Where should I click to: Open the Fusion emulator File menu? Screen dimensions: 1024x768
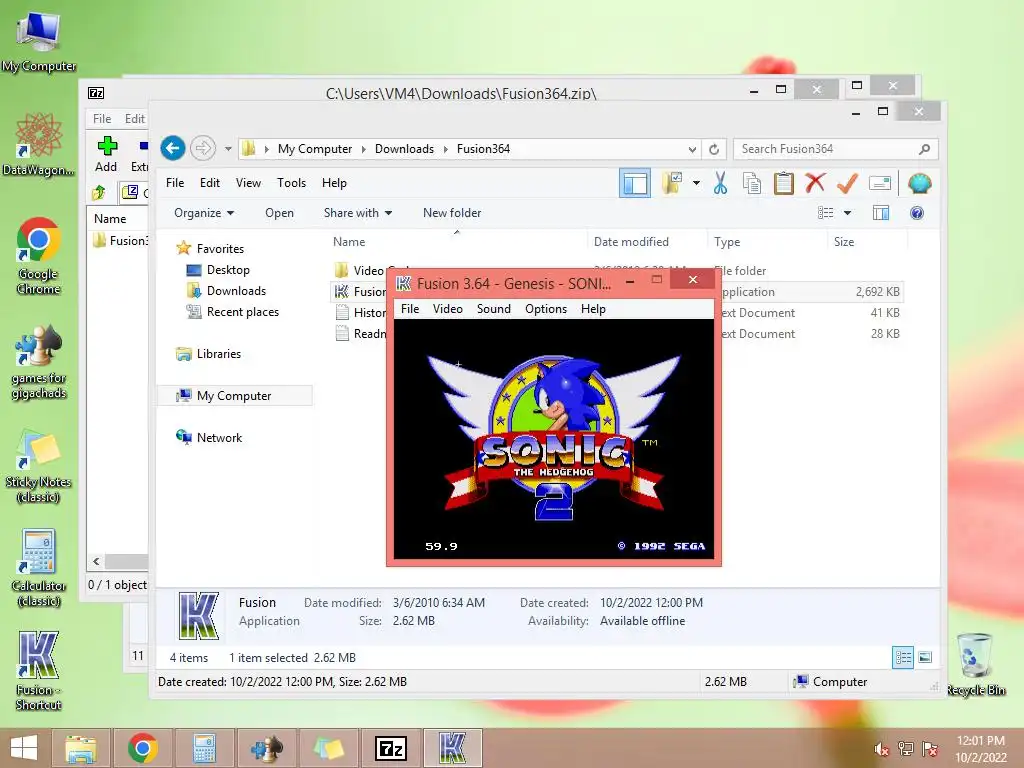(410, 309)
